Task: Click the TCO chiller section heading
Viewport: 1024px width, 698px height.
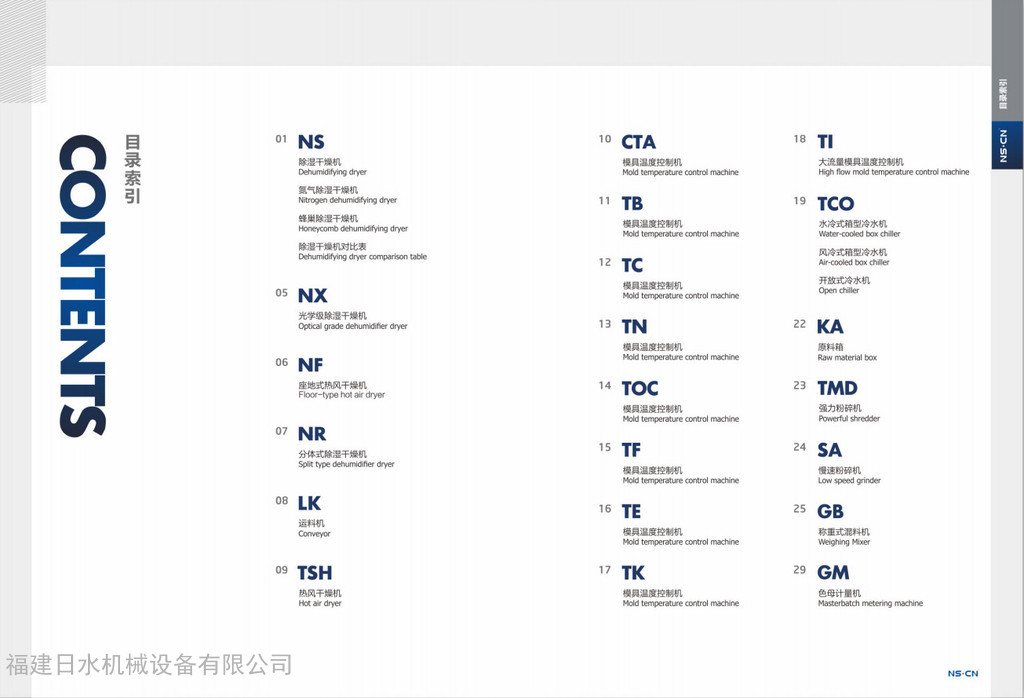Action: [835, 204]
